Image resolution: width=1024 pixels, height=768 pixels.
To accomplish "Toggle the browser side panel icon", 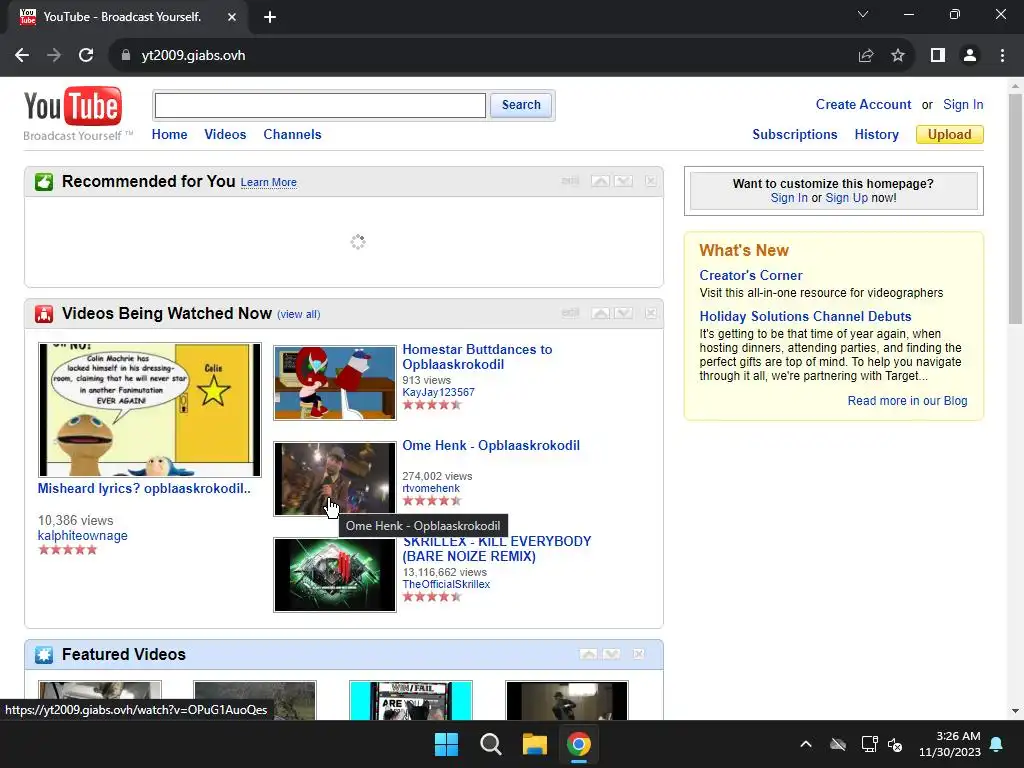I will coord(938,56).
